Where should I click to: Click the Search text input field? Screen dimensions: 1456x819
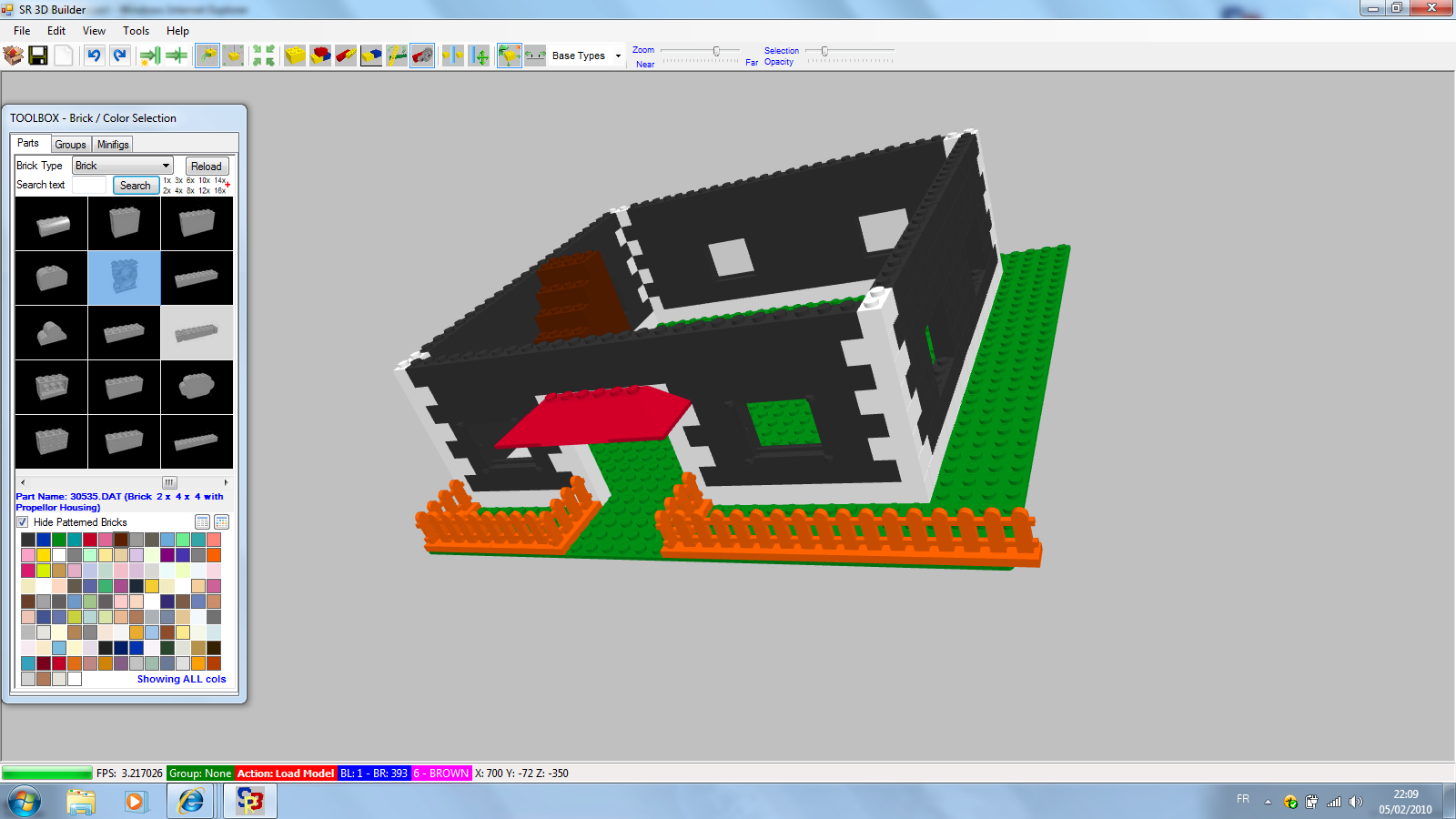[89, 185]
